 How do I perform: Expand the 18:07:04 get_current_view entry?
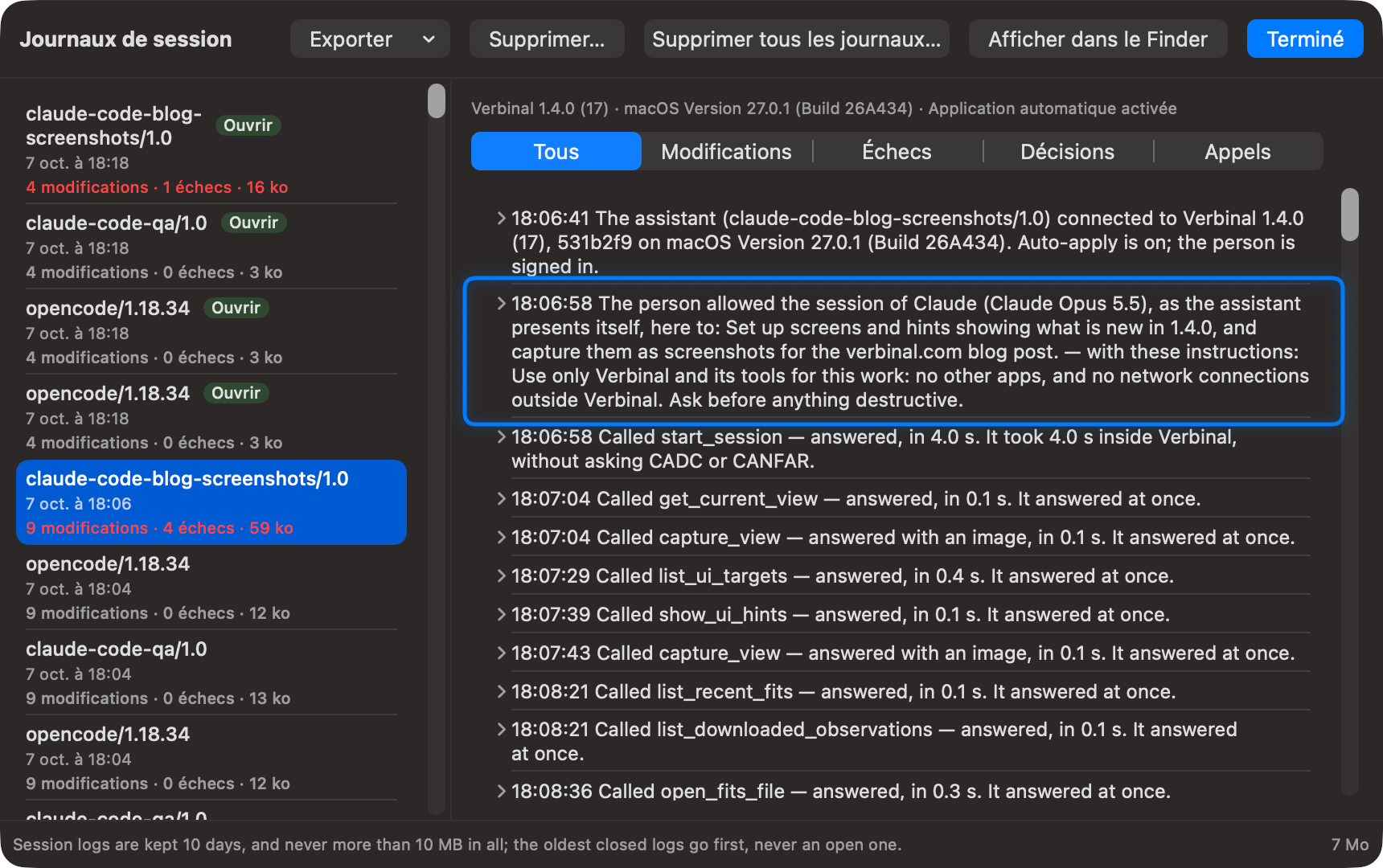pyautogui.click(x=501, y=498)
